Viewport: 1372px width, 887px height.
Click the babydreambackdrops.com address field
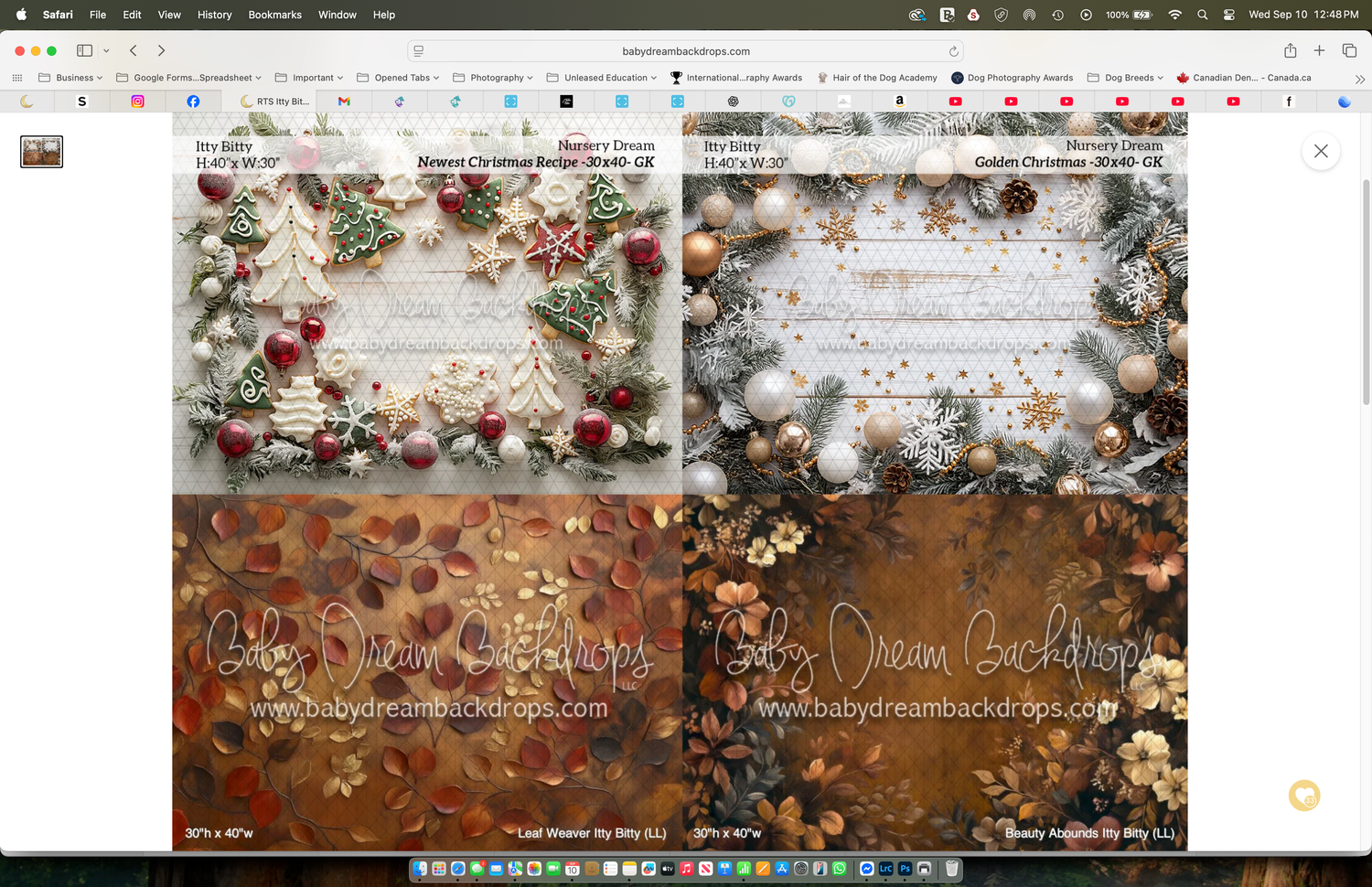(x=685, y=51)
